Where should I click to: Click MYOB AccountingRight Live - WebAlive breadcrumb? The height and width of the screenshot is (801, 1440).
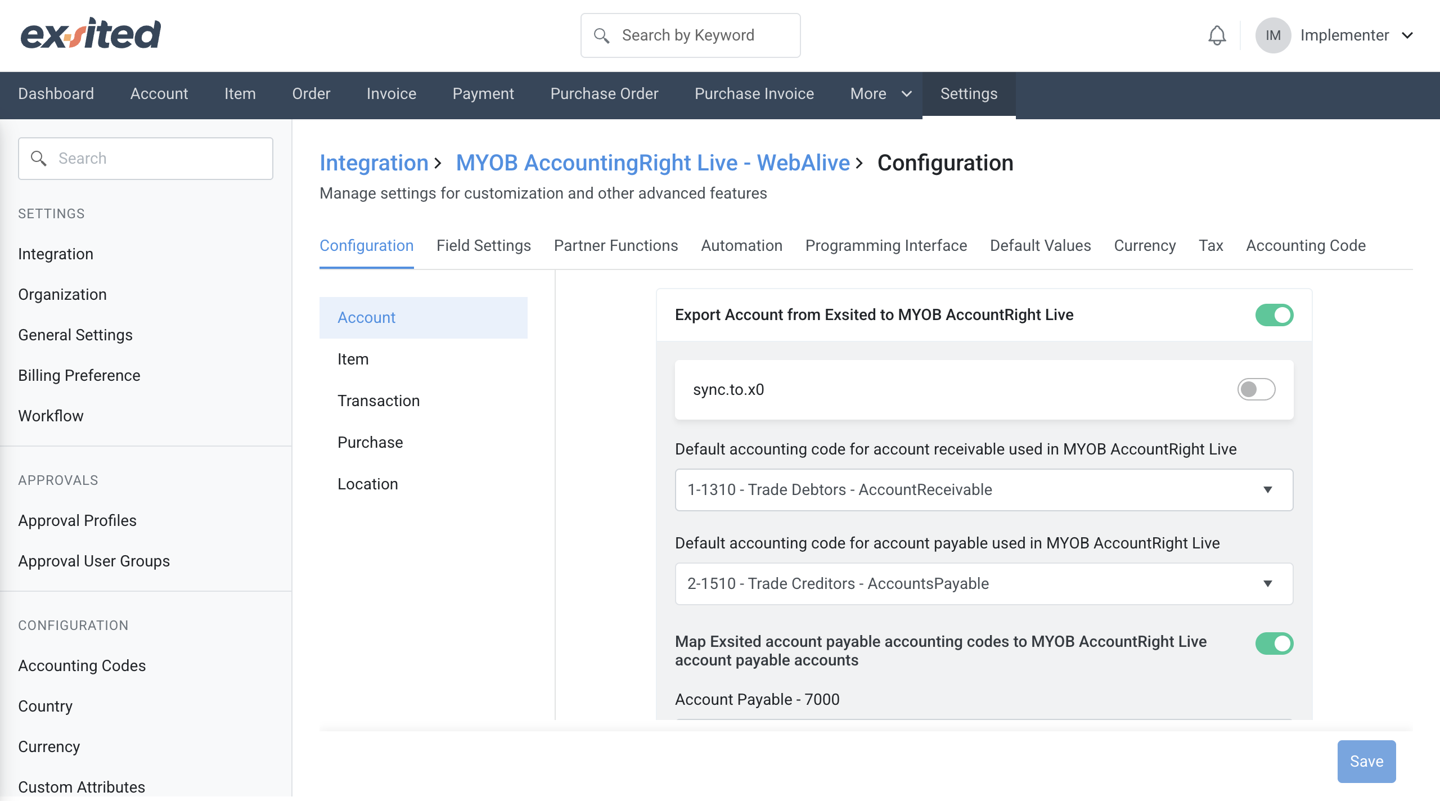[x=653, y=163]
